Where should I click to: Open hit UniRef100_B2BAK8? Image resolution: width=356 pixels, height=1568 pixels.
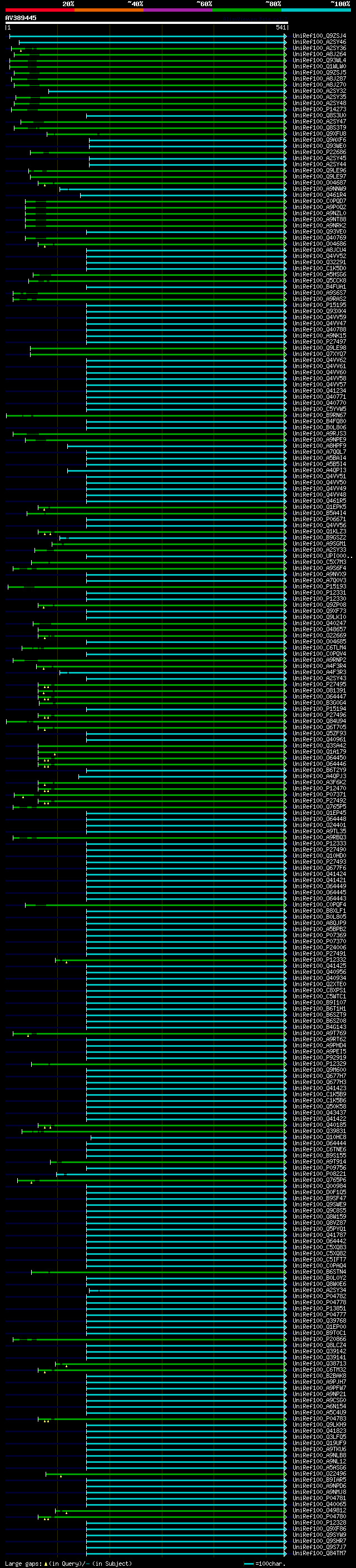click(319, 1376)
